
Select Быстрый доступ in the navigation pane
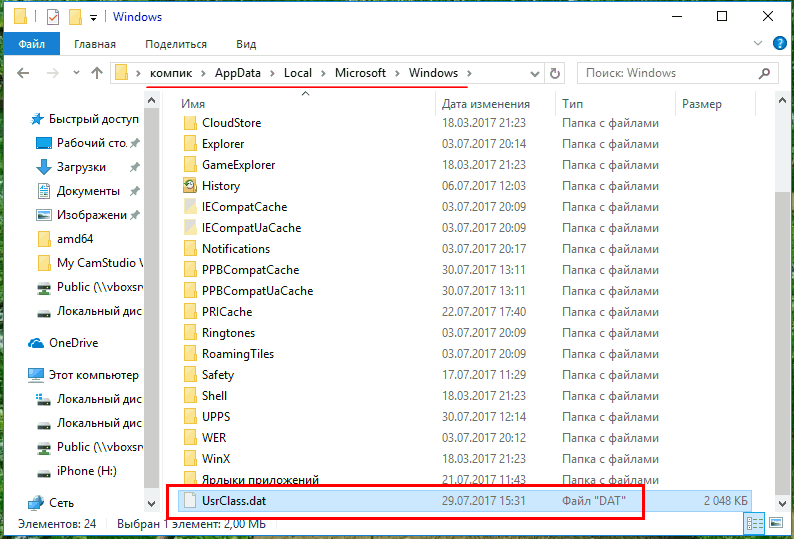[84, 120]
